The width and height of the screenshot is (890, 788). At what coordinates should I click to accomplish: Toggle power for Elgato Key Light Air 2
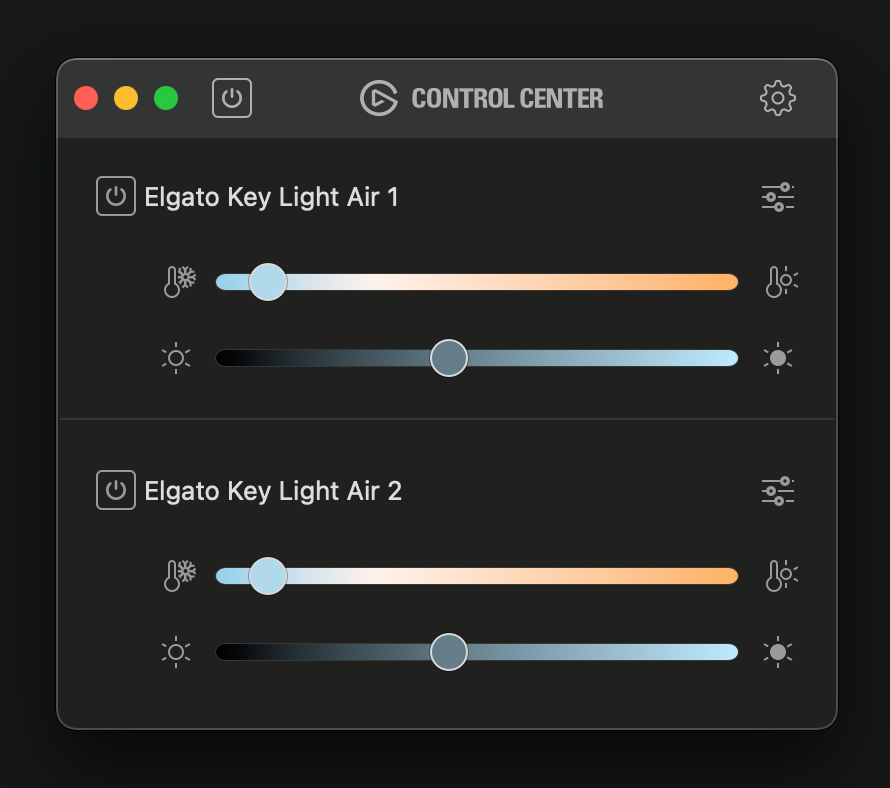click(x=116, y=490)
